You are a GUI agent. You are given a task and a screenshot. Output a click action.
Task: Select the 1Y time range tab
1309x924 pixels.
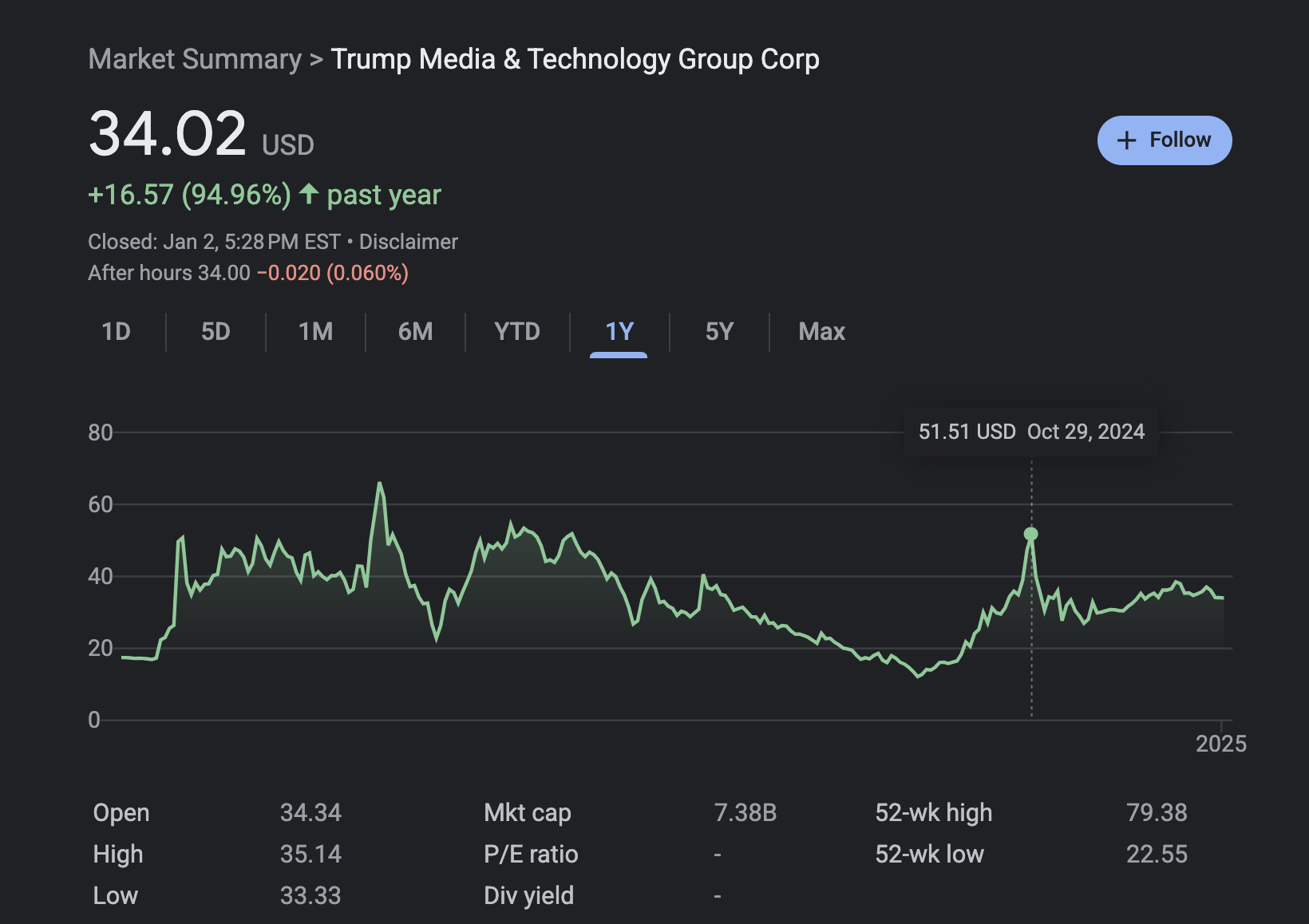pyautogui.click(x=619, y=331)
